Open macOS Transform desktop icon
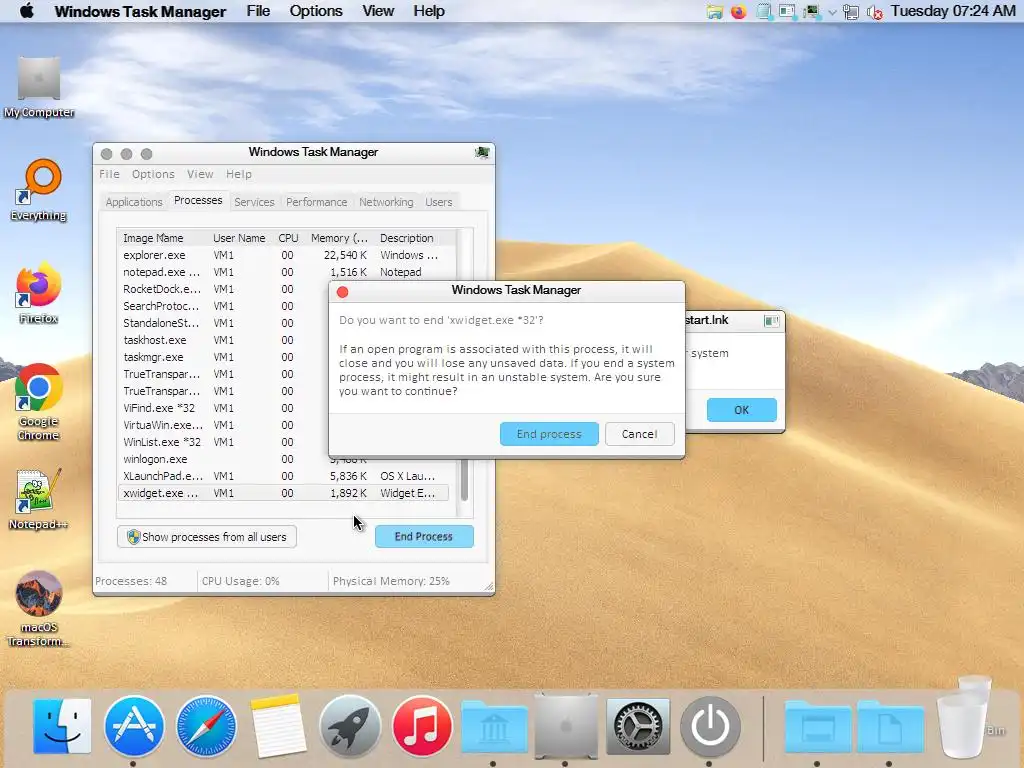The width and height of the screenshot is (1024, 768). [x=39, y=609]
